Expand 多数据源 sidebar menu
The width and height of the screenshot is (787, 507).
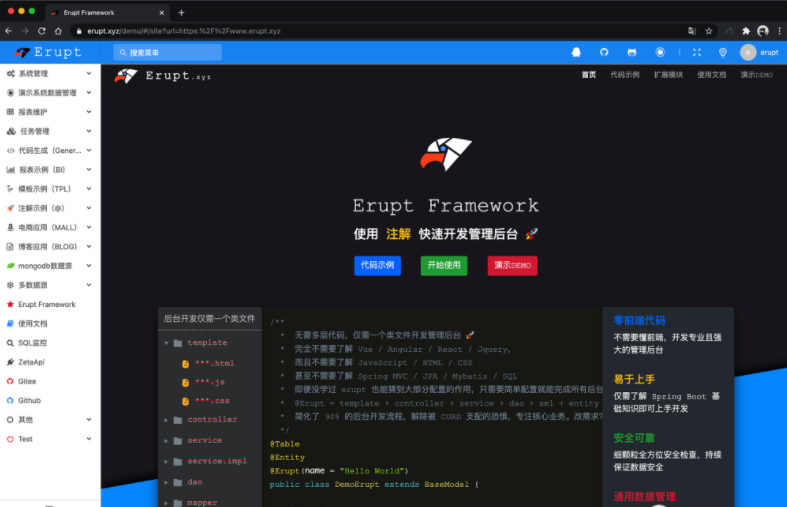[49, 285]
